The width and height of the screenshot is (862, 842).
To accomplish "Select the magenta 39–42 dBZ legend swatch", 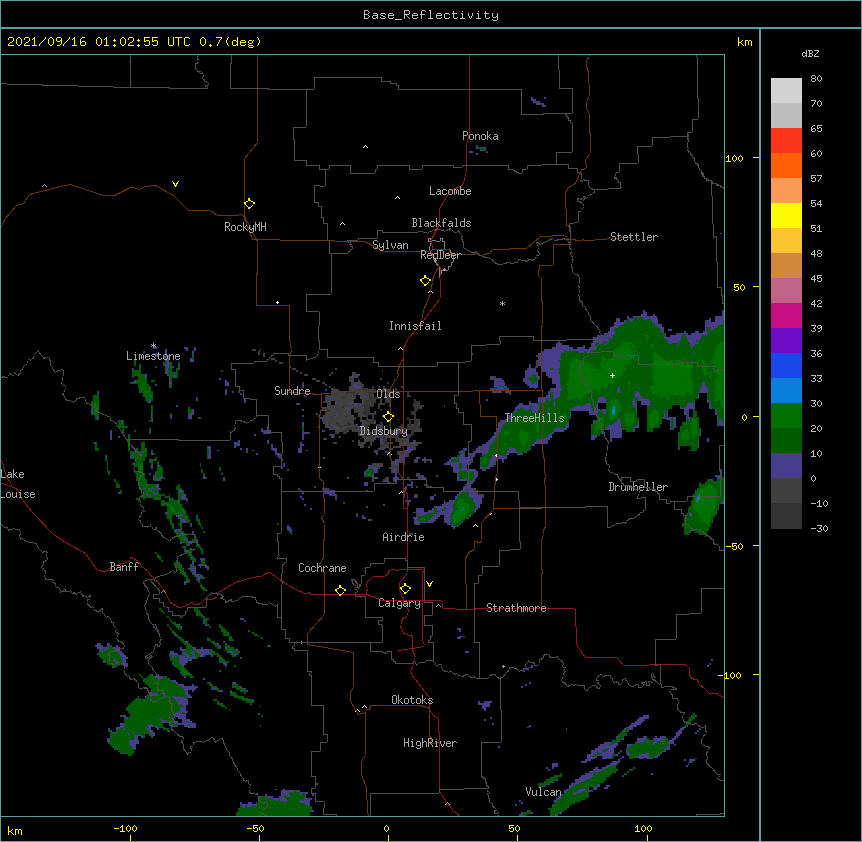I will (786, 315).
